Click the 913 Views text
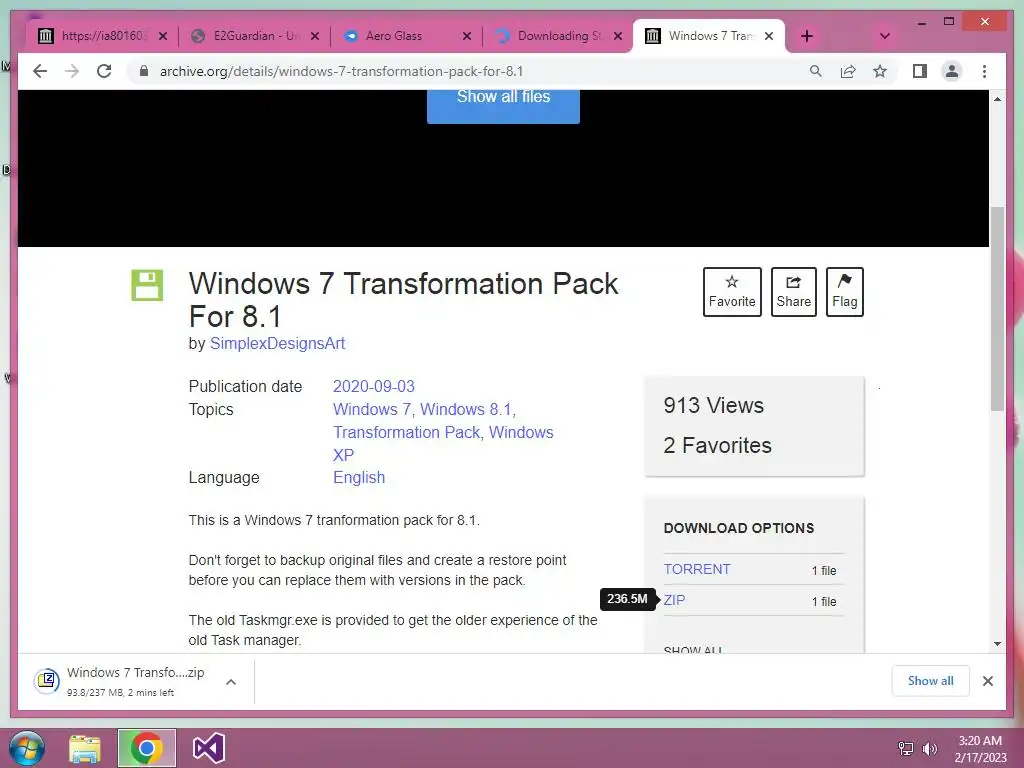1024x768 pixels. point(713,406)
